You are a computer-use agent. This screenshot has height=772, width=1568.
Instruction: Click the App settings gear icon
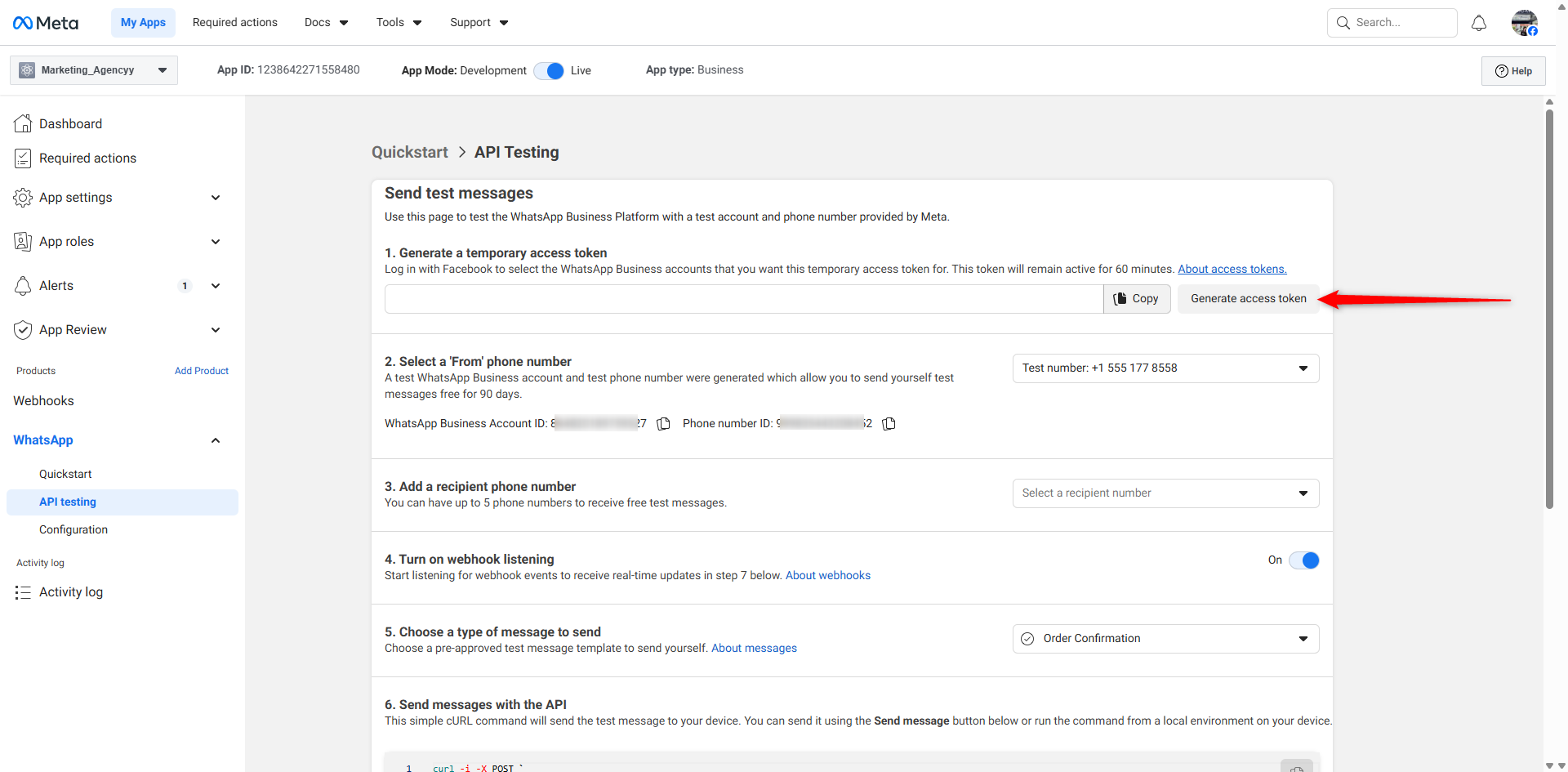(x=23, y=198)
